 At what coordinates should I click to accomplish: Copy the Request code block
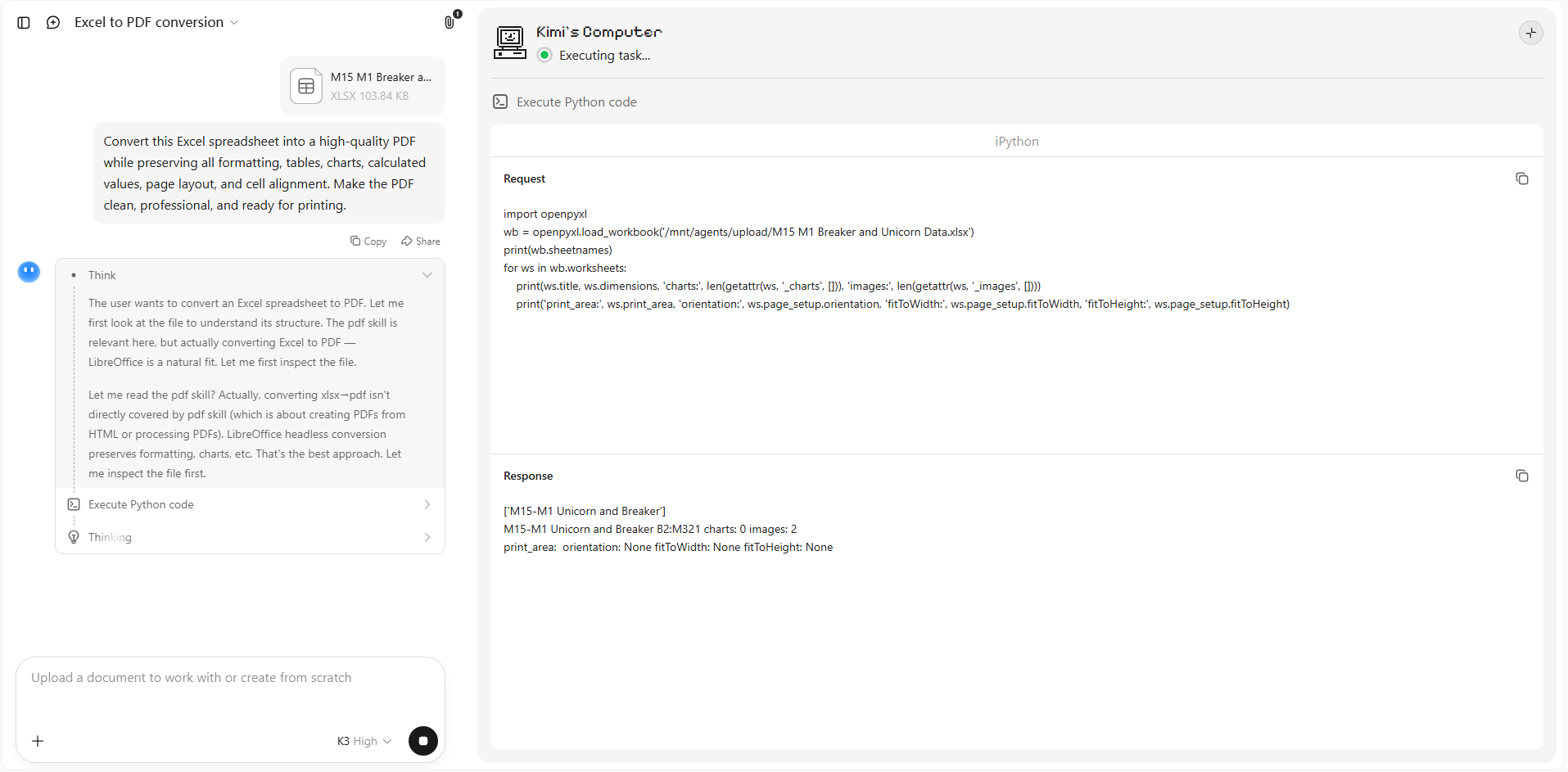point(1521,178)
